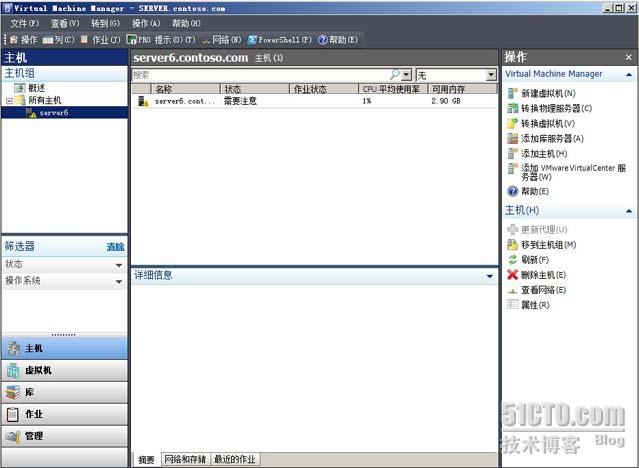Open the search options dropdown arrow

[x=406, y=75]
